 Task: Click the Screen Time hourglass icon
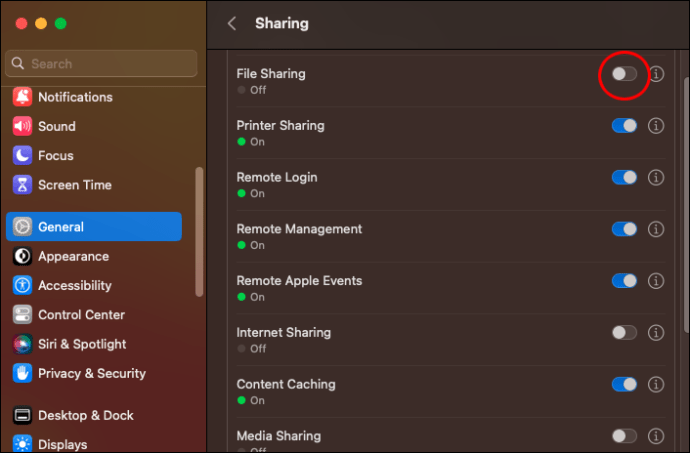coord(22,185)
